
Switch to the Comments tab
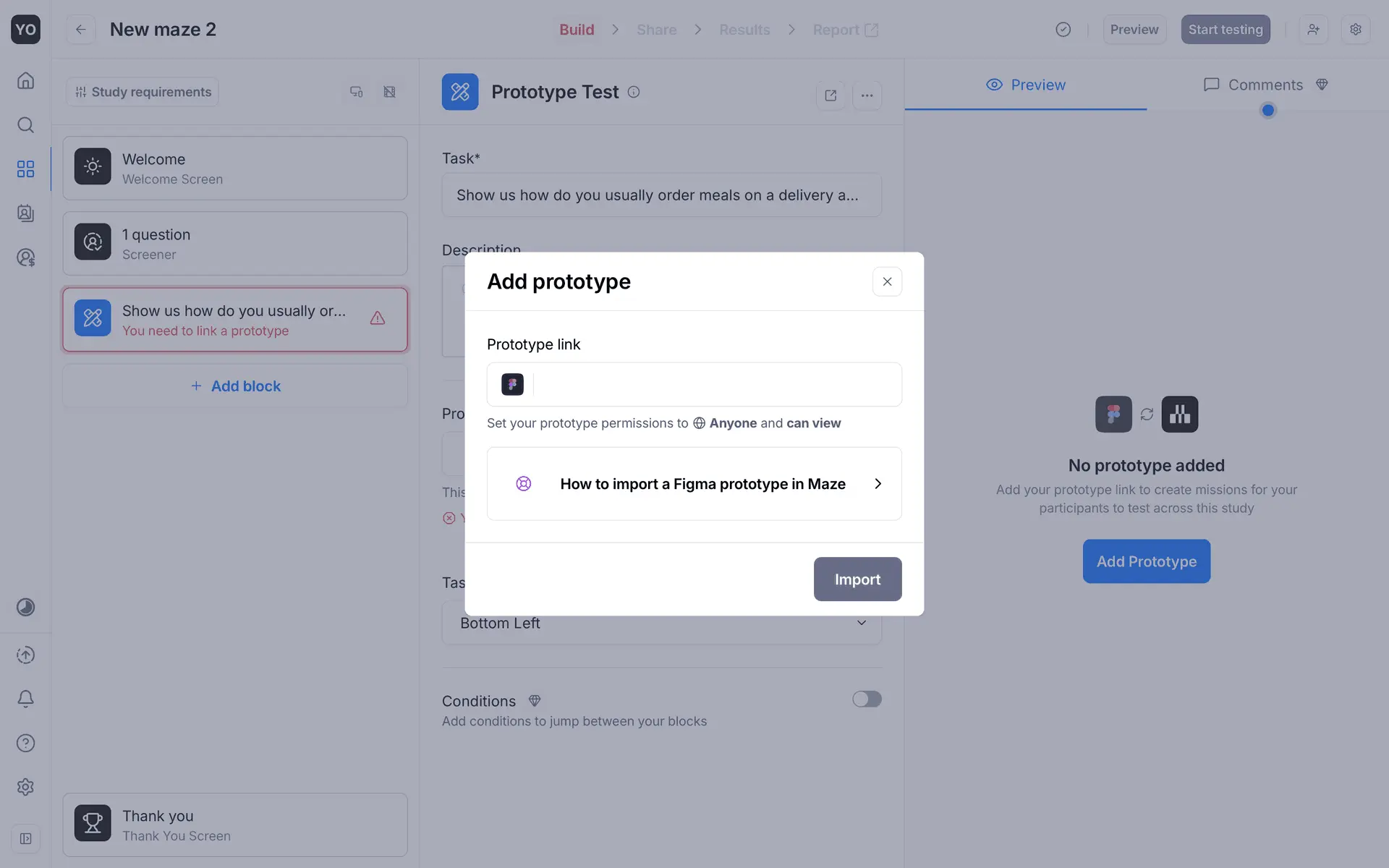1265,85
